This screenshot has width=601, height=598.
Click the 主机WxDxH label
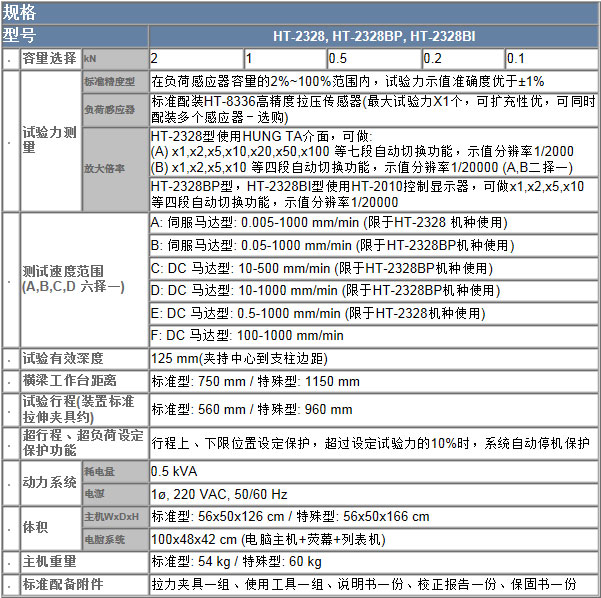pos(112,517)
